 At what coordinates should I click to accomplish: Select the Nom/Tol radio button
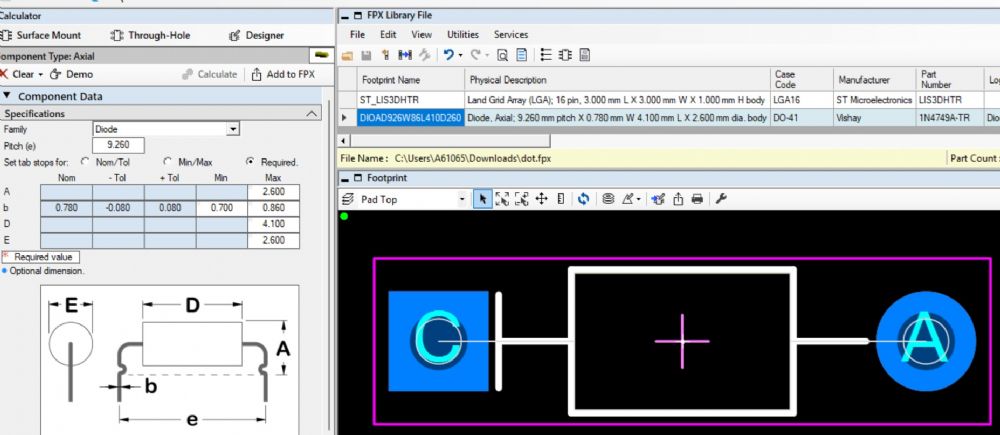(86, 161)
